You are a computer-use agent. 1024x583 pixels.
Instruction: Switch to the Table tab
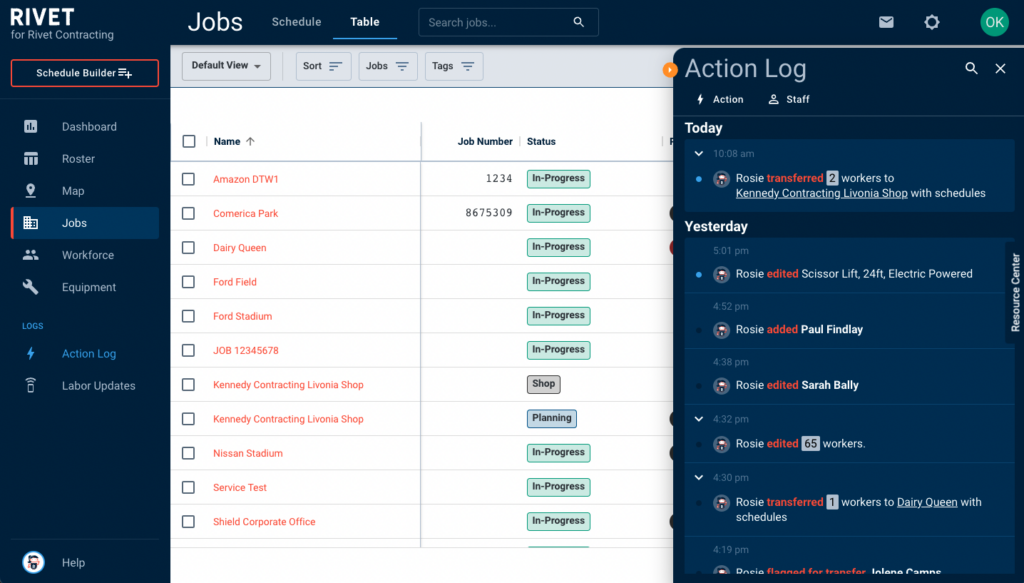point(364,22)
